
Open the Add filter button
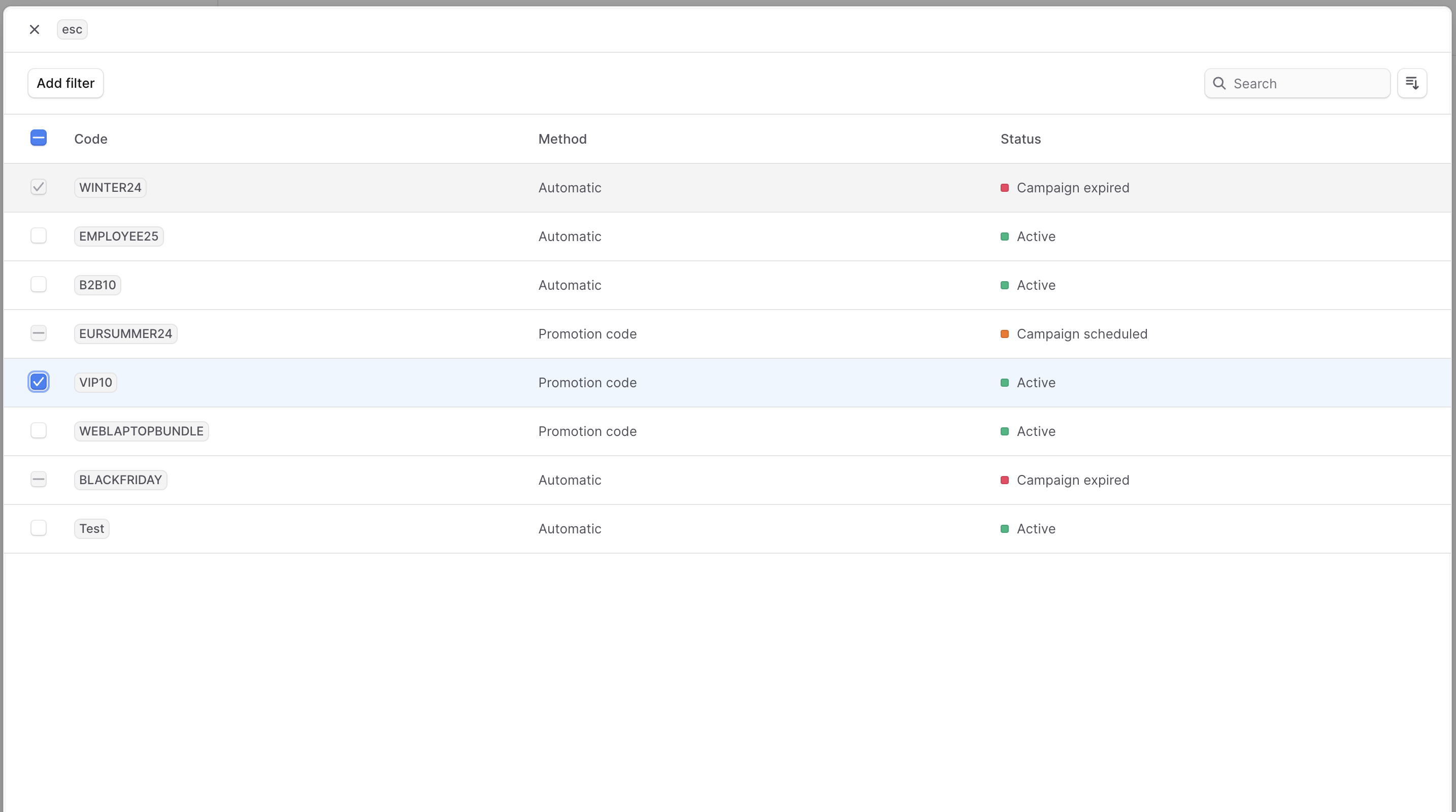click(x=65, y=83)
